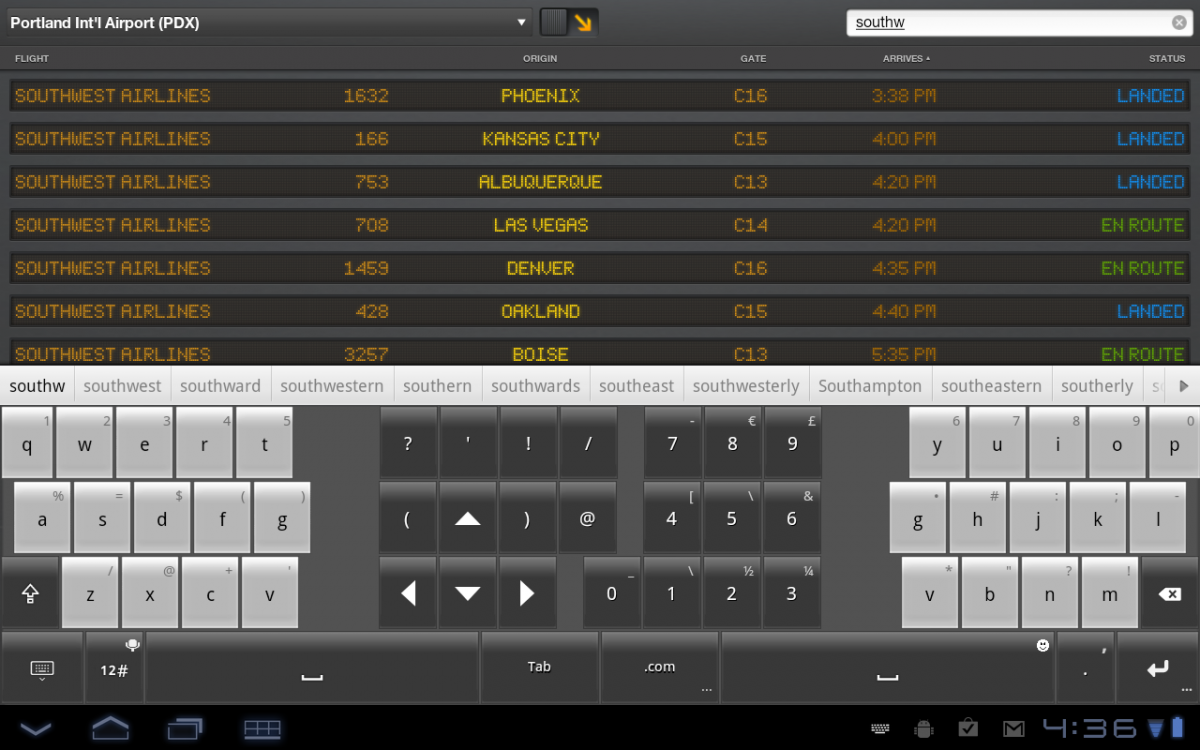Tap the left arrow navigation key

click(408, 593)
